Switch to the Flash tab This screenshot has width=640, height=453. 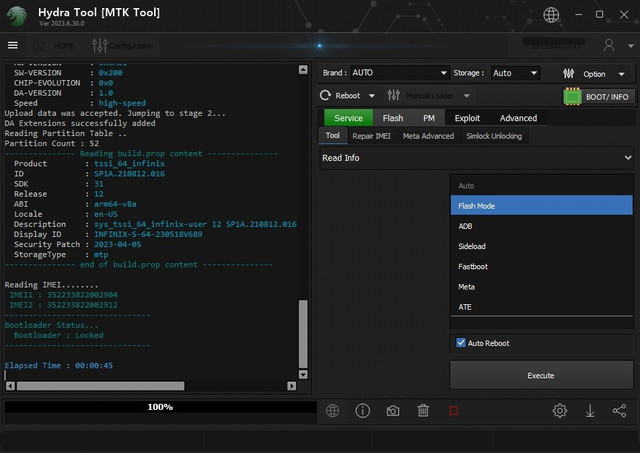pyautogui.click(x=393, y=118)
